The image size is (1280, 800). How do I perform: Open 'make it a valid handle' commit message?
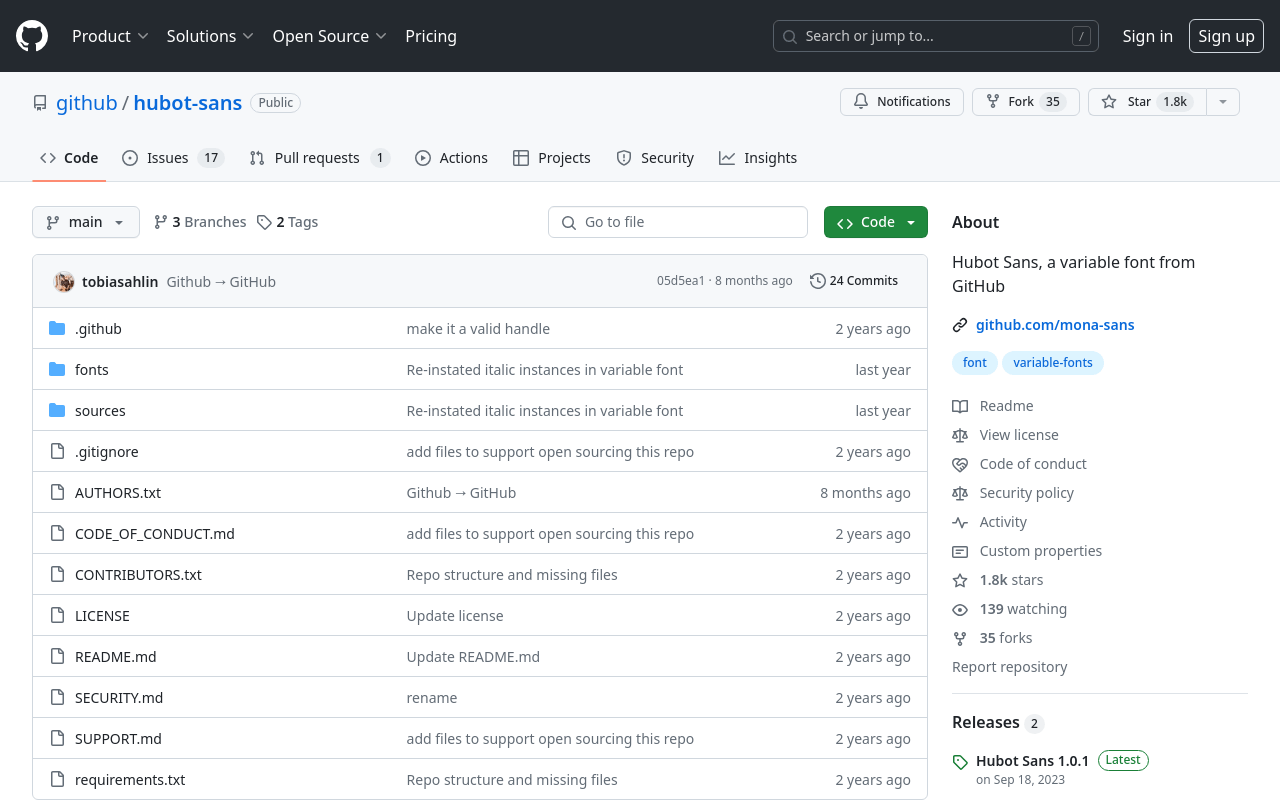tap(478, 329)
